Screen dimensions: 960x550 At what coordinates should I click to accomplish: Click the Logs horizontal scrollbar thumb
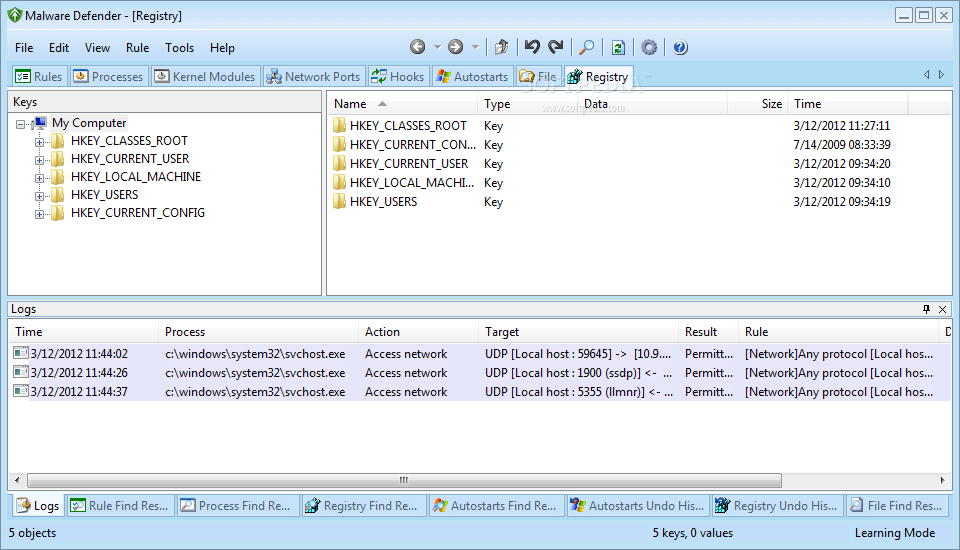pos(404,480)
